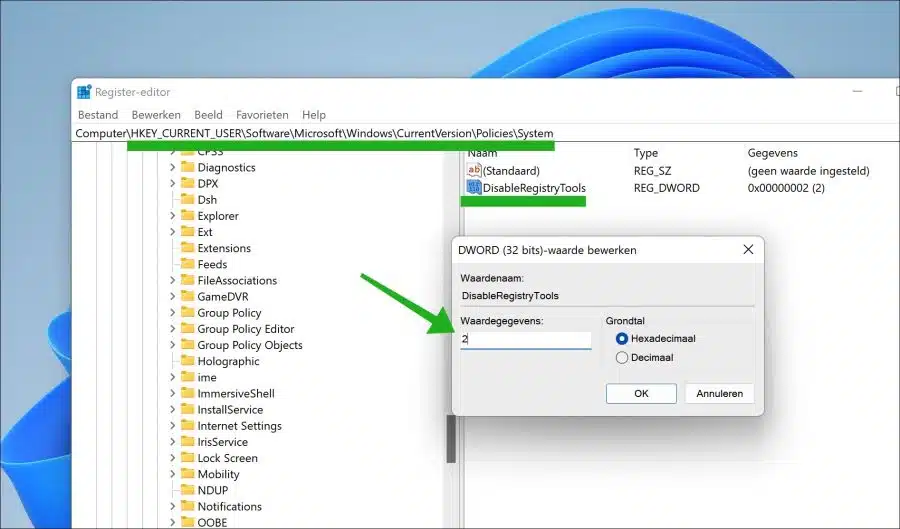Click the Group Policy Objects folder icon
The height and width of the screenshot is (529, 900).
coord(188,344)
